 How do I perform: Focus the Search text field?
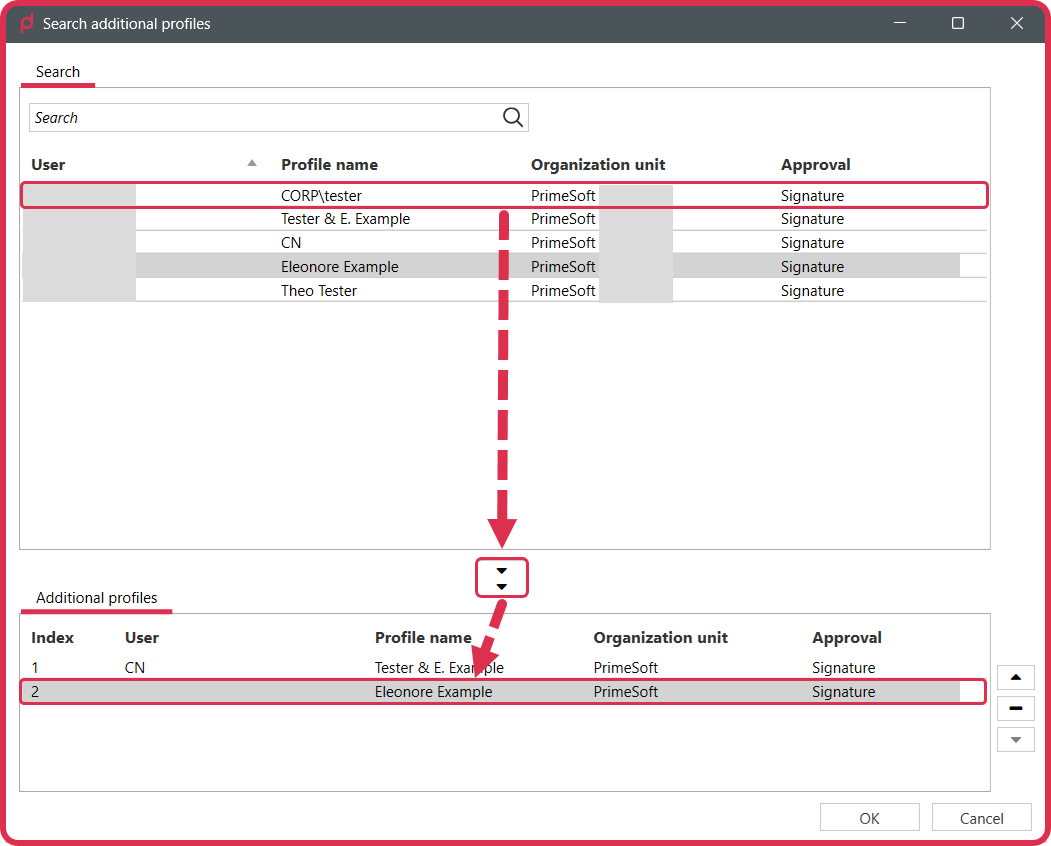265,117
